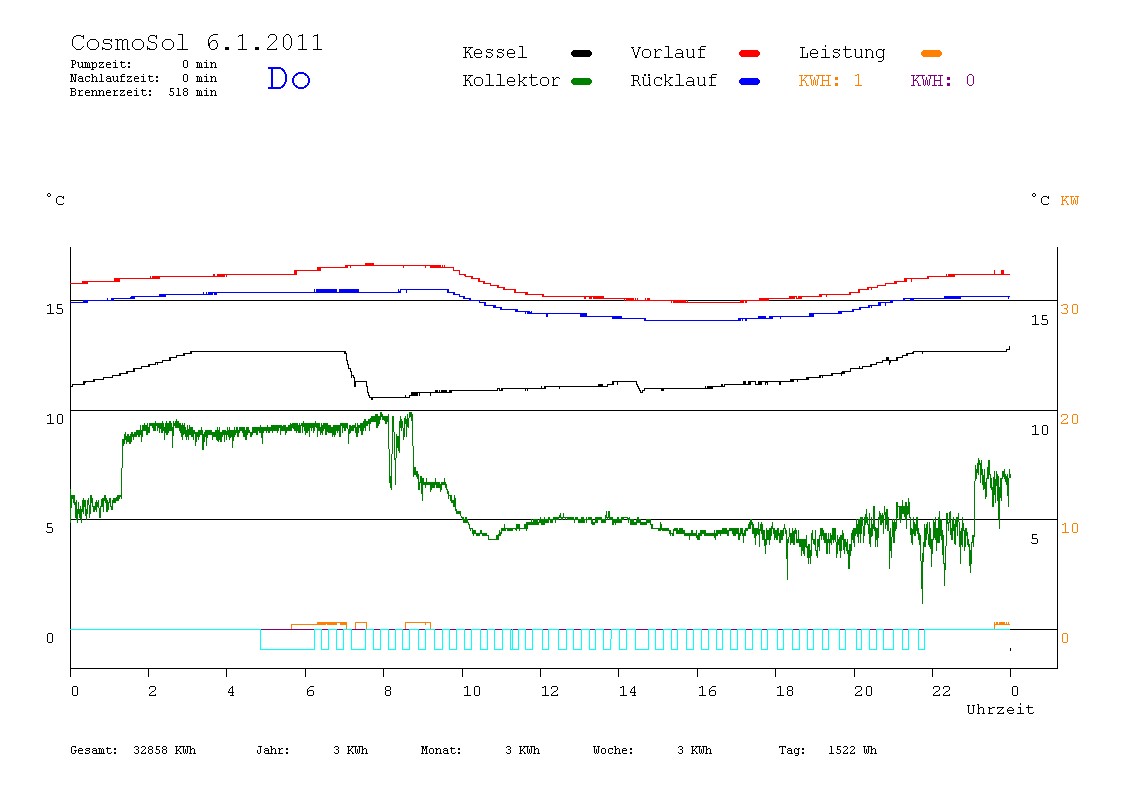Click the "Pumpzeit:" label
This screenshot has width=1148, height=812.
101,64
